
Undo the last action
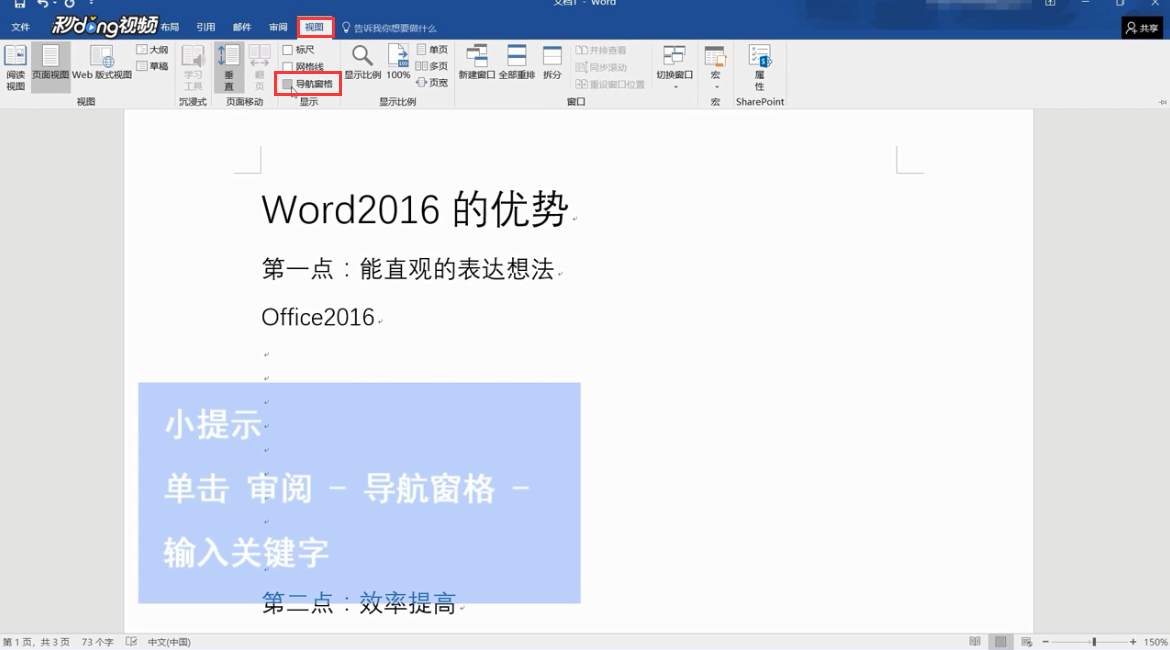point(43,4)
